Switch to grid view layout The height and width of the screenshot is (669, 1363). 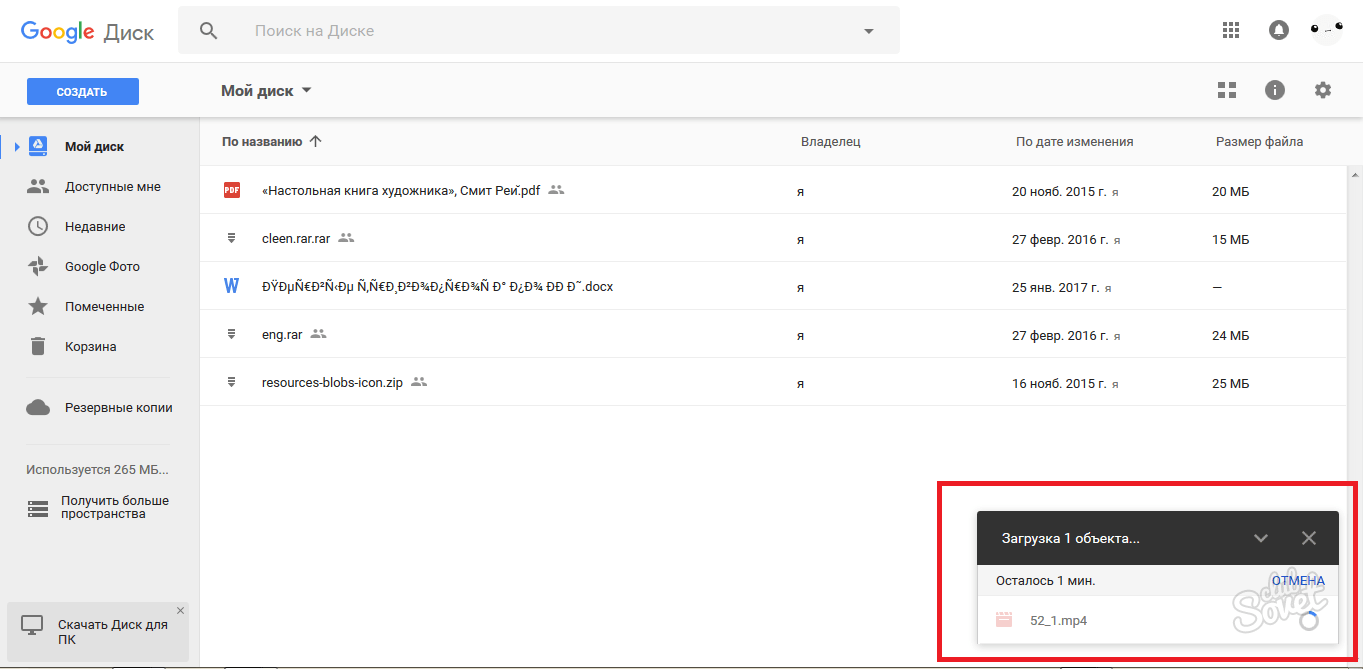coord(1227,90)
